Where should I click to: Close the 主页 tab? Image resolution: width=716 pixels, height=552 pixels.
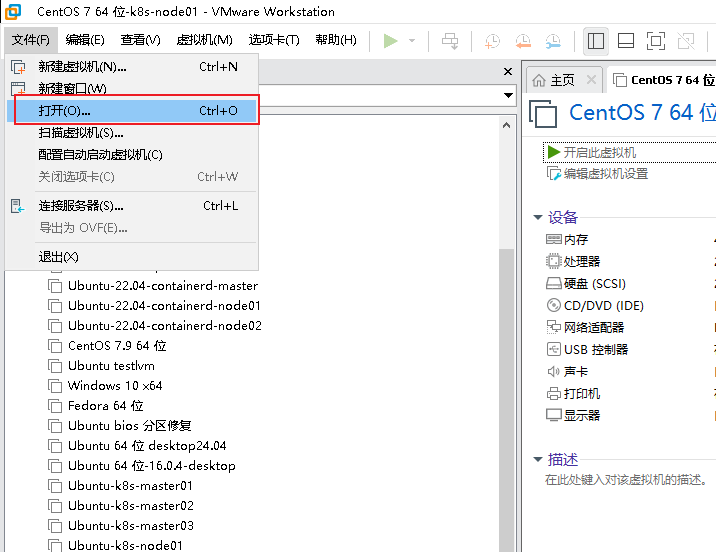[x=591, y=80]
